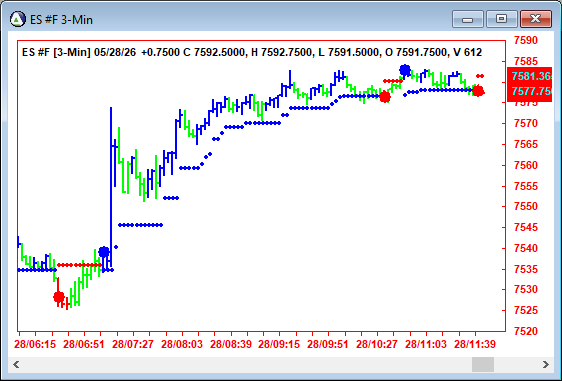This screenshot has width=562, height=381.
Task: Click the chart application icon in title bar
Action: pyautogui.click(x=18, y=19)
